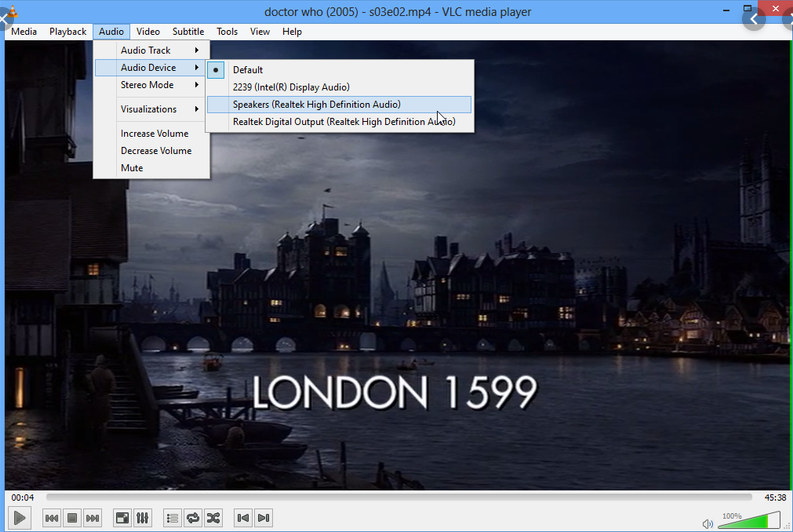Click the Stop playback icon
Screen dimensions: 793x532
pos(72,518)
